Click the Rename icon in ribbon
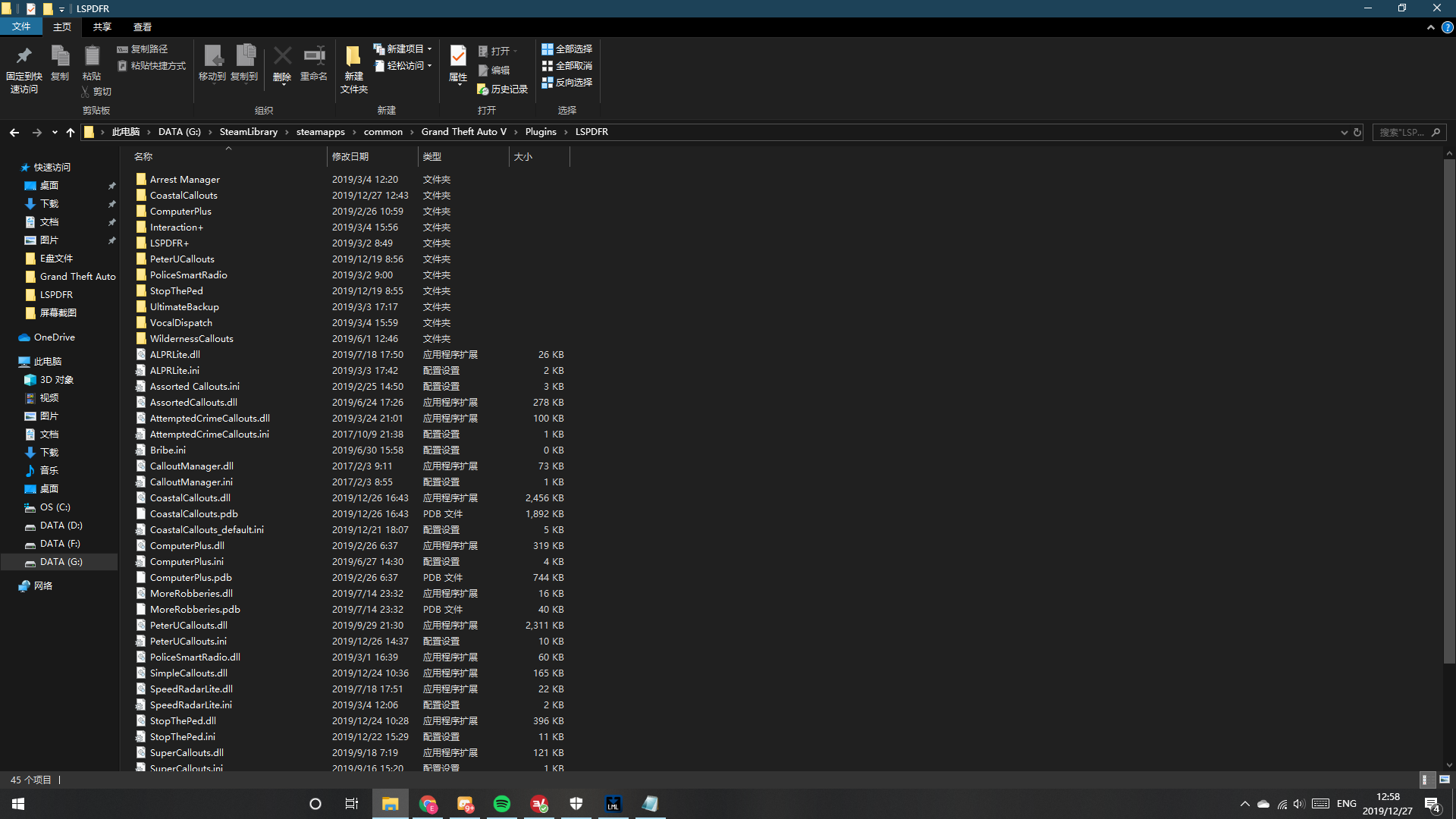Viewport: 1456px width, 819px height. point(314,57)
